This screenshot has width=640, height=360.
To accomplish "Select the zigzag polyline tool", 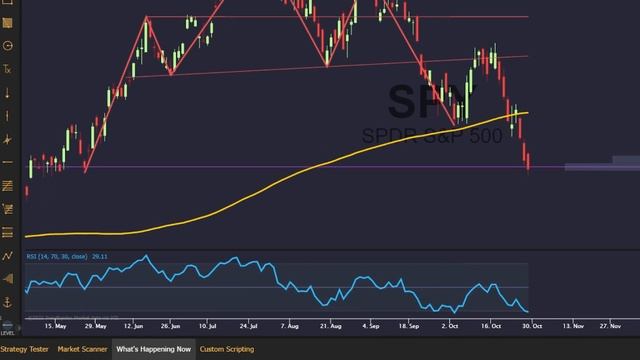I will [x=7, y=256].
